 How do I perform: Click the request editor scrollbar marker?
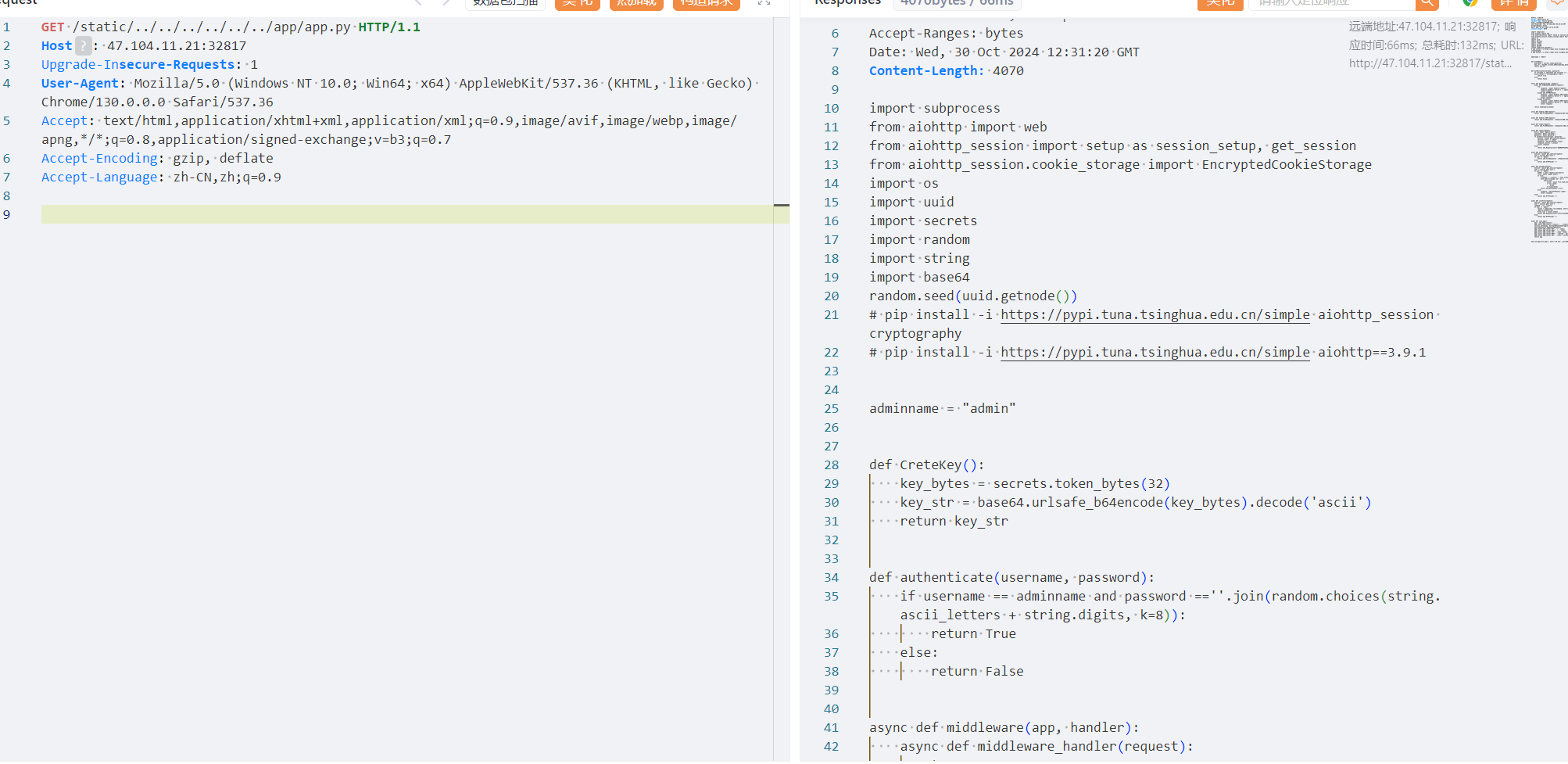pyautogui.click(x=781, y=205)
